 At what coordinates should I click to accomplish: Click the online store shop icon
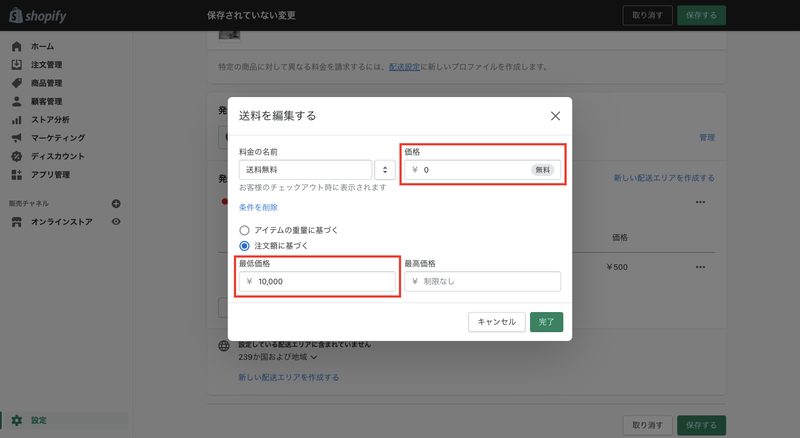(x=16, y=222)
